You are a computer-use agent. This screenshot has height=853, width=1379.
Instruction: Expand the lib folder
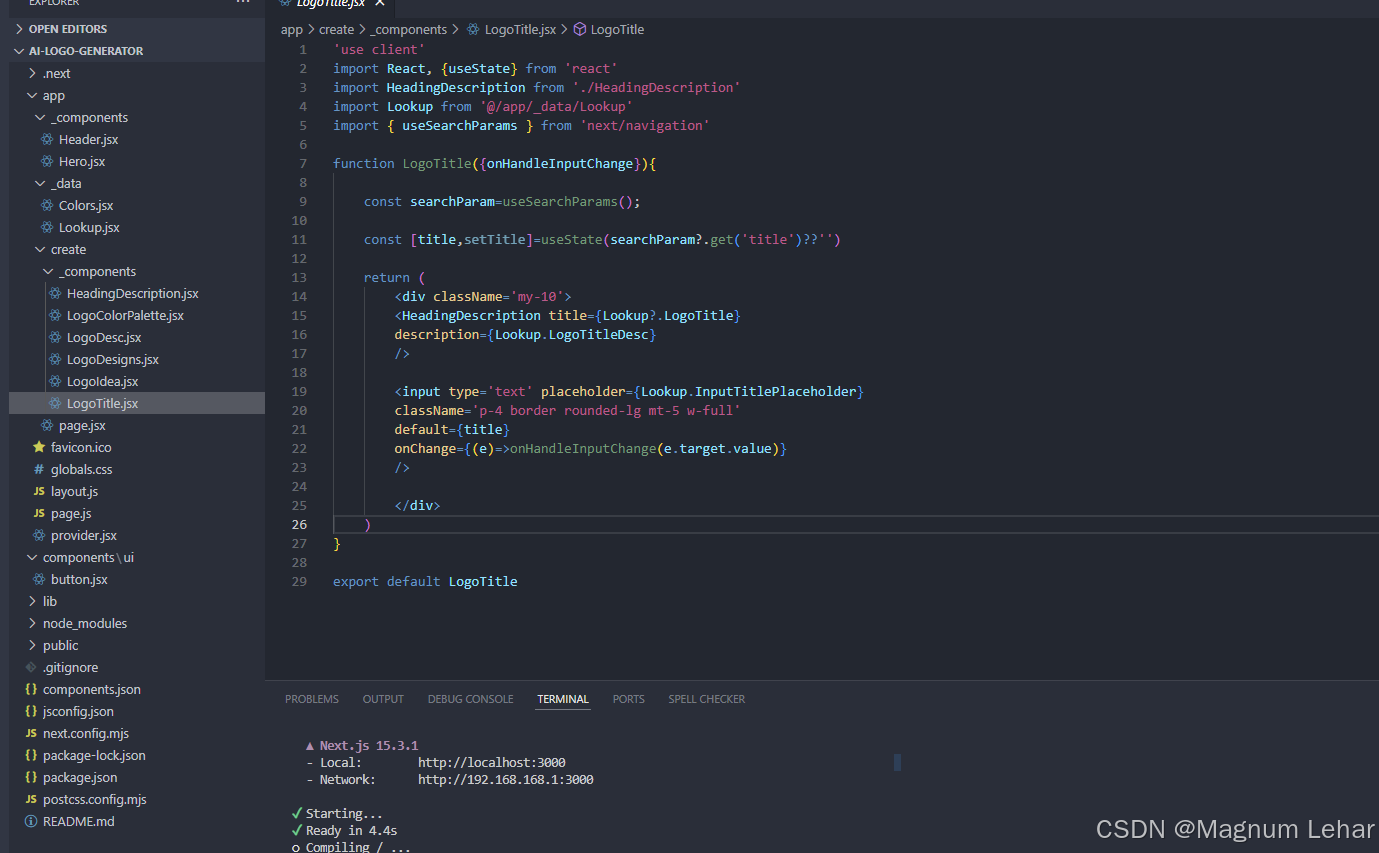pyautogui.click(x=33, y=601)
